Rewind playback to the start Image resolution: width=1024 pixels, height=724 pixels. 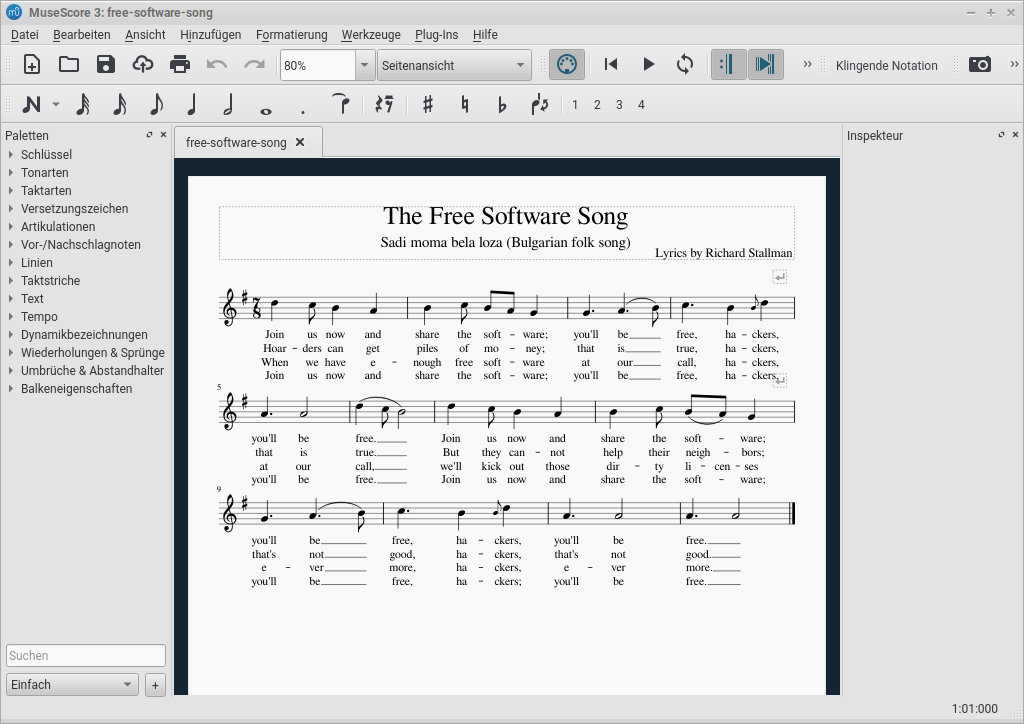611,65
